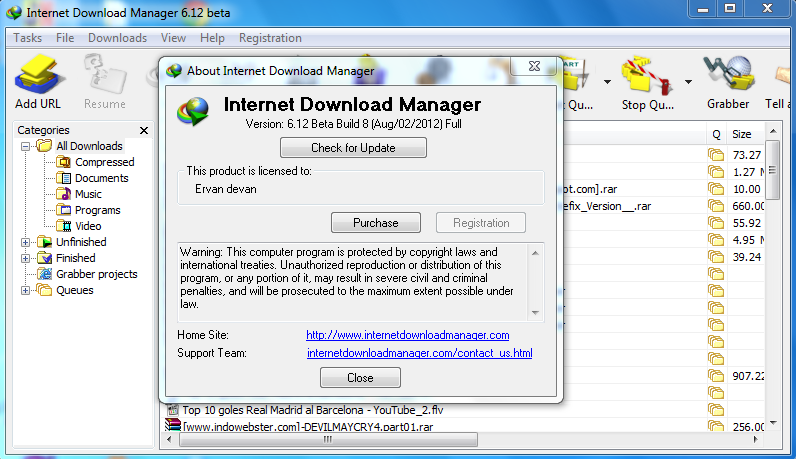Click scroll-right arrow of download list
The height and width of the screenshot is (459, 796).
[x=756, y=439]
